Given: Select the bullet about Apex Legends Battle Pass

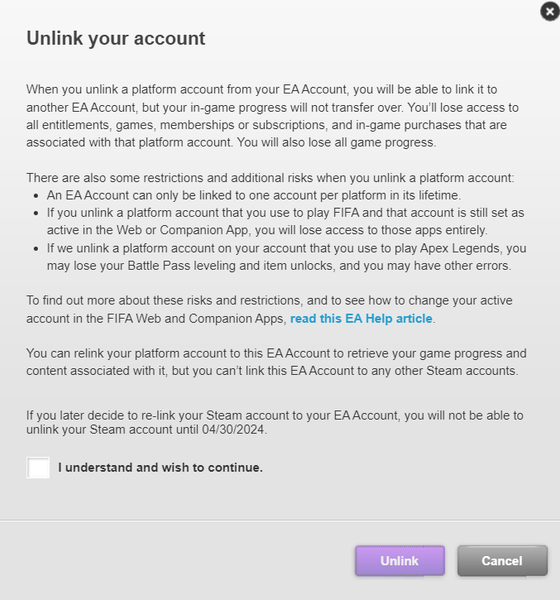Looking at the screenshot, I should [286, 257].
